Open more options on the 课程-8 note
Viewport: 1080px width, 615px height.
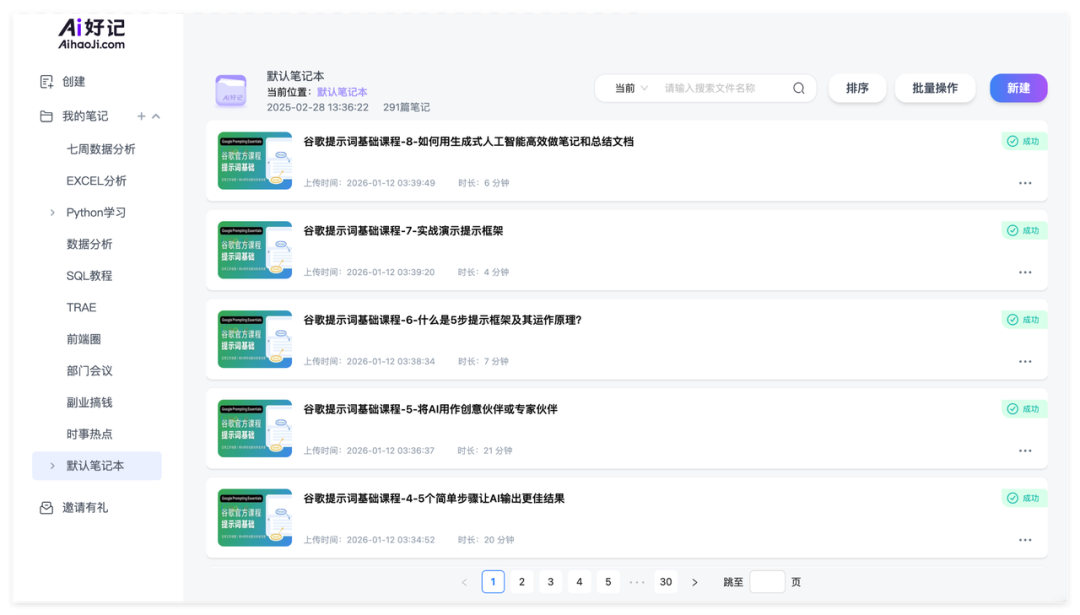click(x=1024, y=183)
